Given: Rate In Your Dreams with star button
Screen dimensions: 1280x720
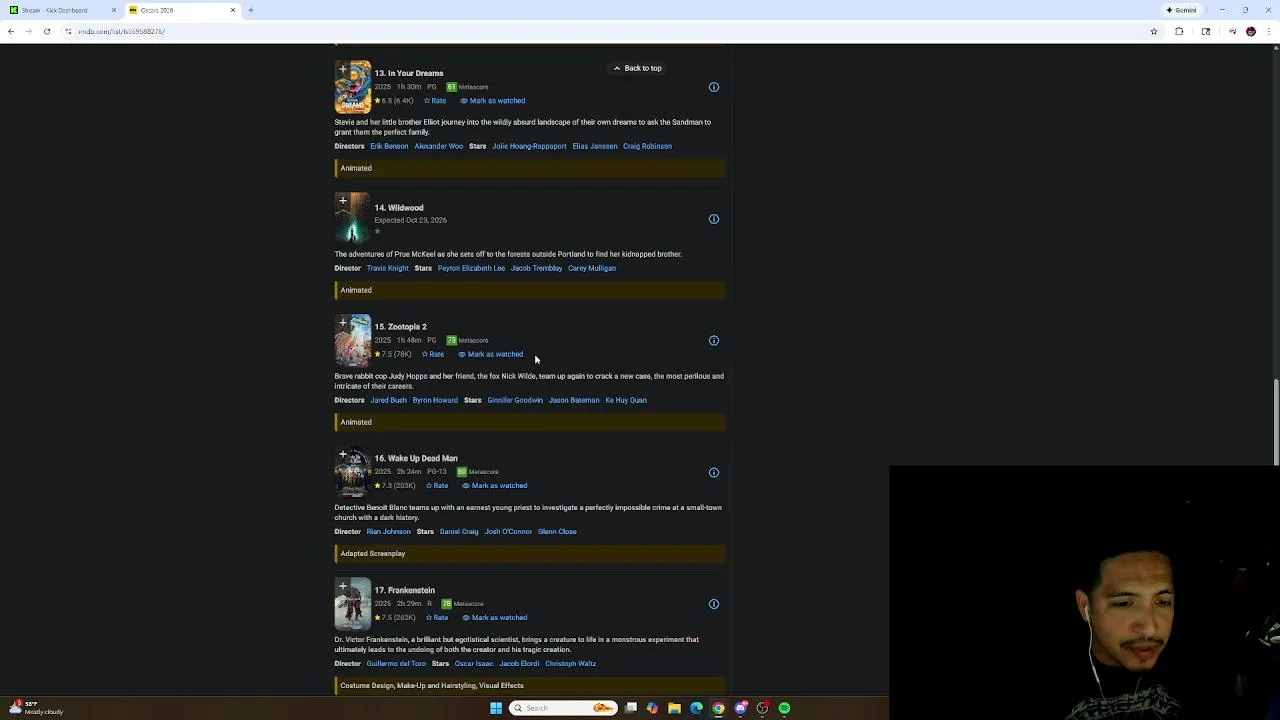Looking at the screenshot, I should (x=435, y=101).
